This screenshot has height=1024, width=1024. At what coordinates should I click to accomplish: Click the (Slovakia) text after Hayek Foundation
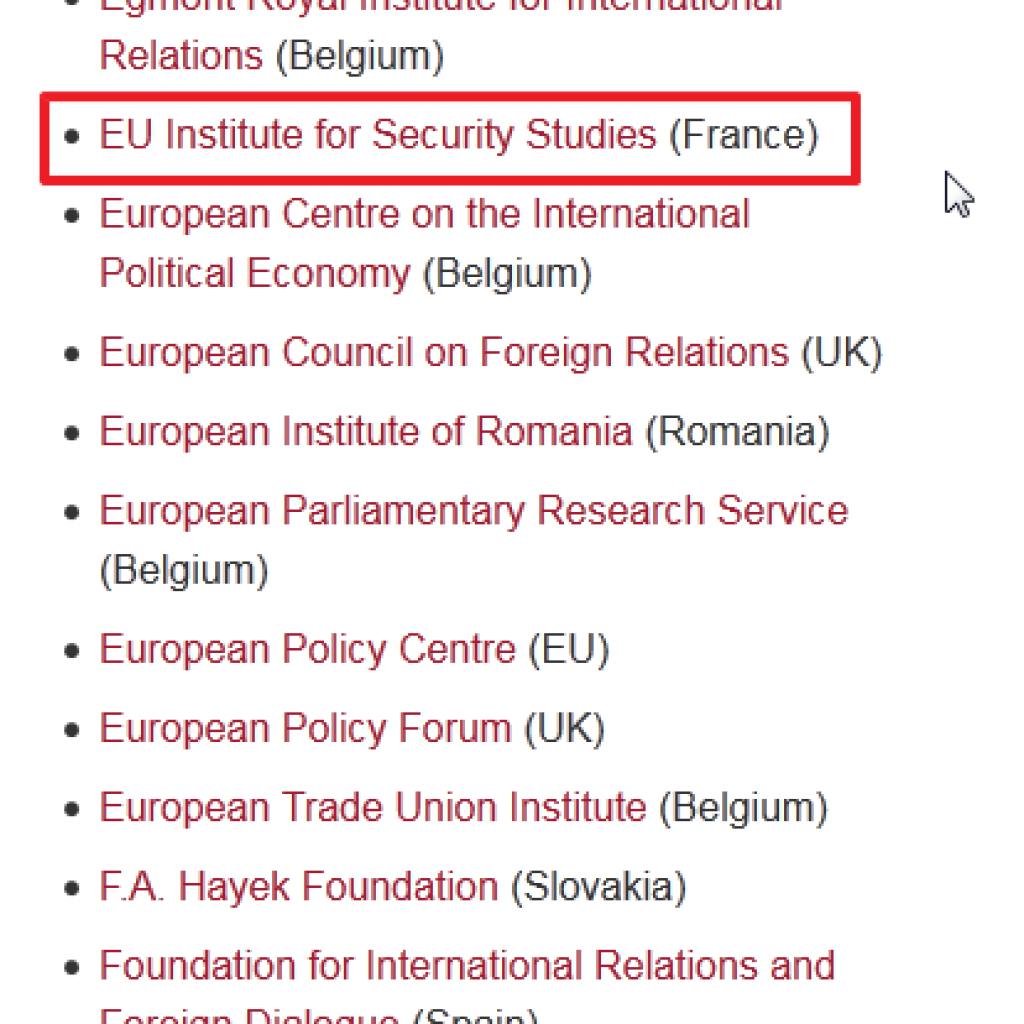[599, 887]
